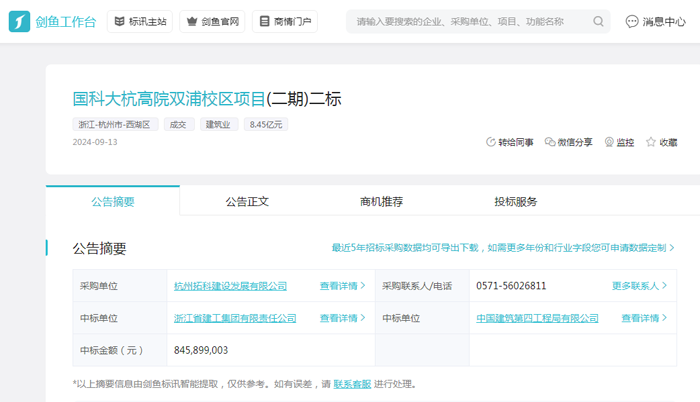Viewport: 700px width, 402px height.
Task: Open the 投标服务 tab
Action: pos(515,201)
